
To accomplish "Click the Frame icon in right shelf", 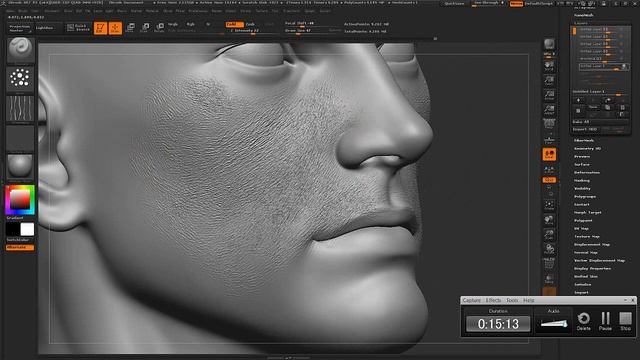I will click(549, 205).
